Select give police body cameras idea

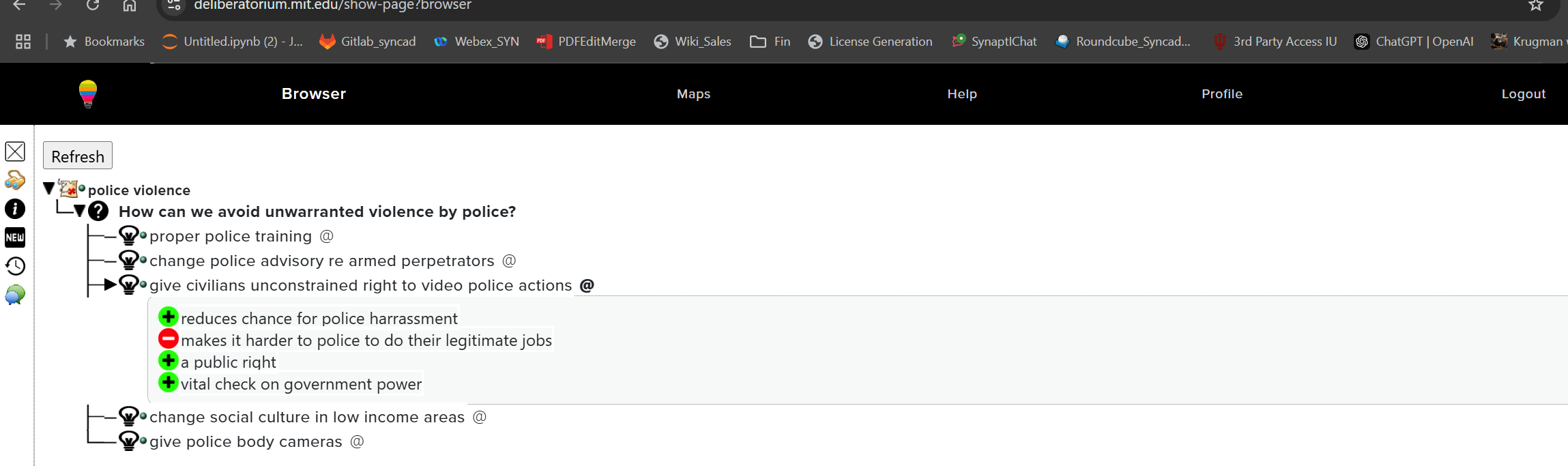(246, 441)
